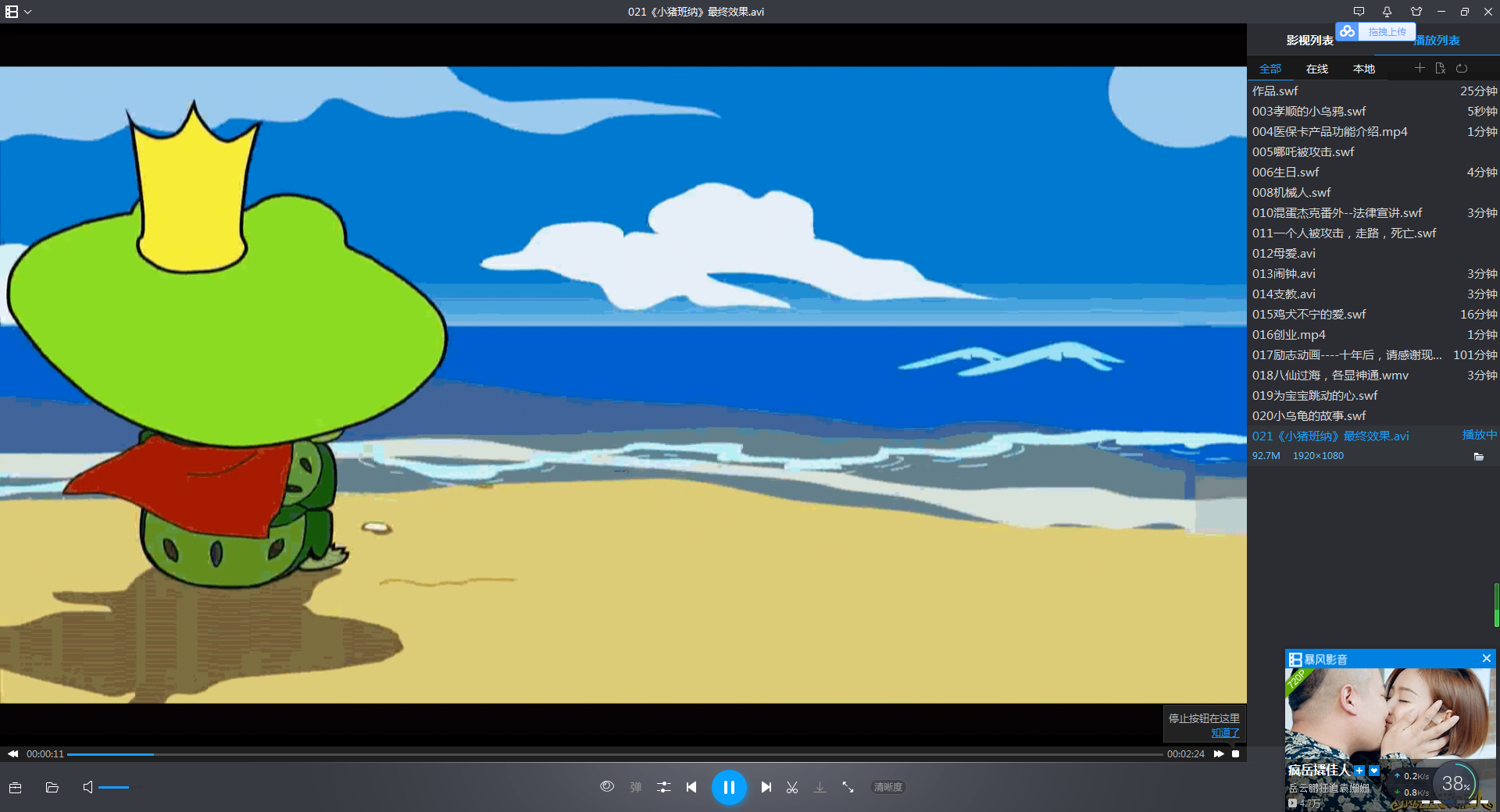Click the download arrow icon
Image resolution: width=1500 pixels, height=812 pixels.
point(820,787)
